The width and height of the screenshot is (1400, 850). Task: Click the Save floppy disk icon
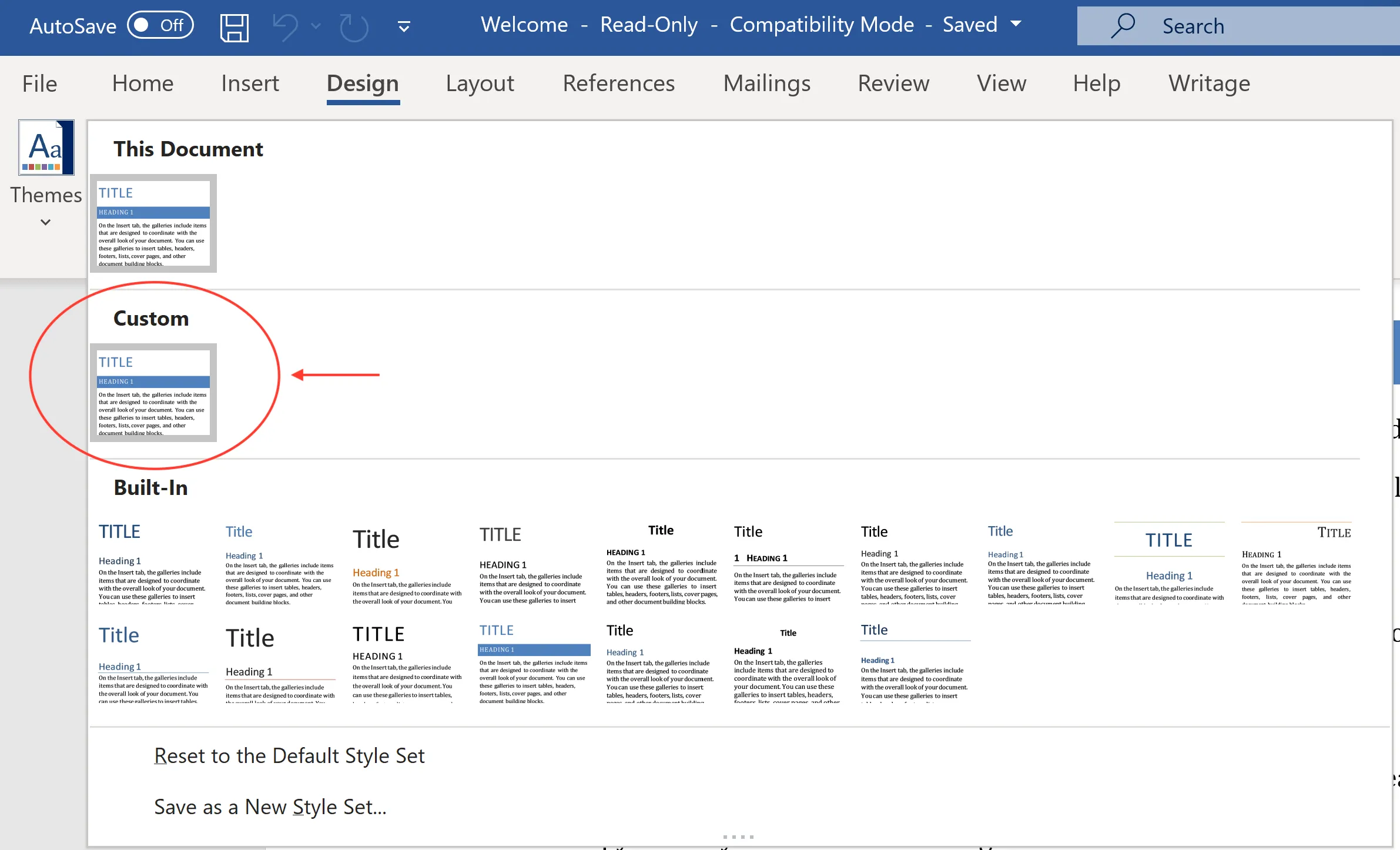tap(234, 27)
